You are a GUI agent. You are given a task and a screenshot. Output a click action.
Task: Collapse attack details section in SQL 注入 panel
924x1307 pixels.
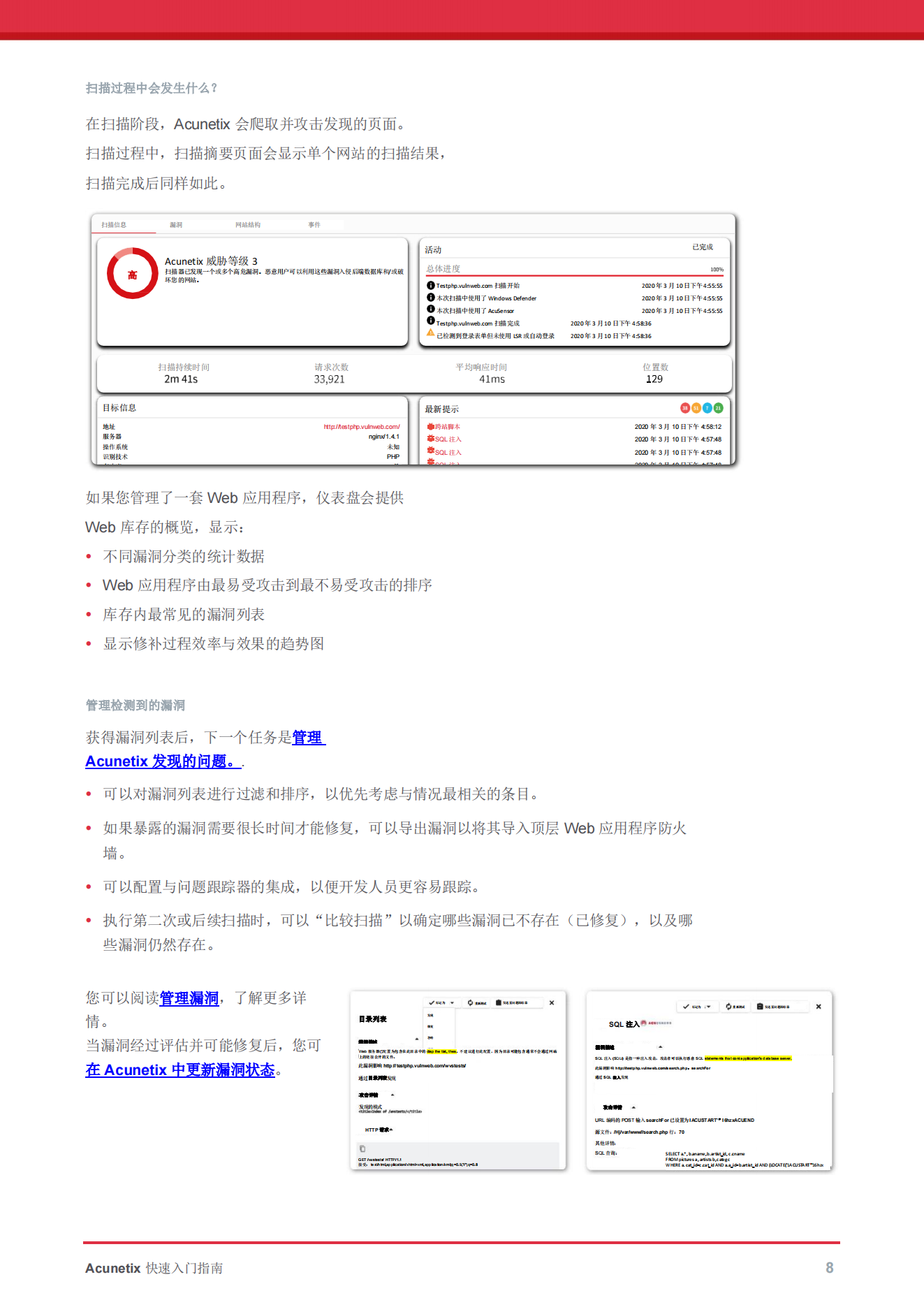coord(633,1107)
